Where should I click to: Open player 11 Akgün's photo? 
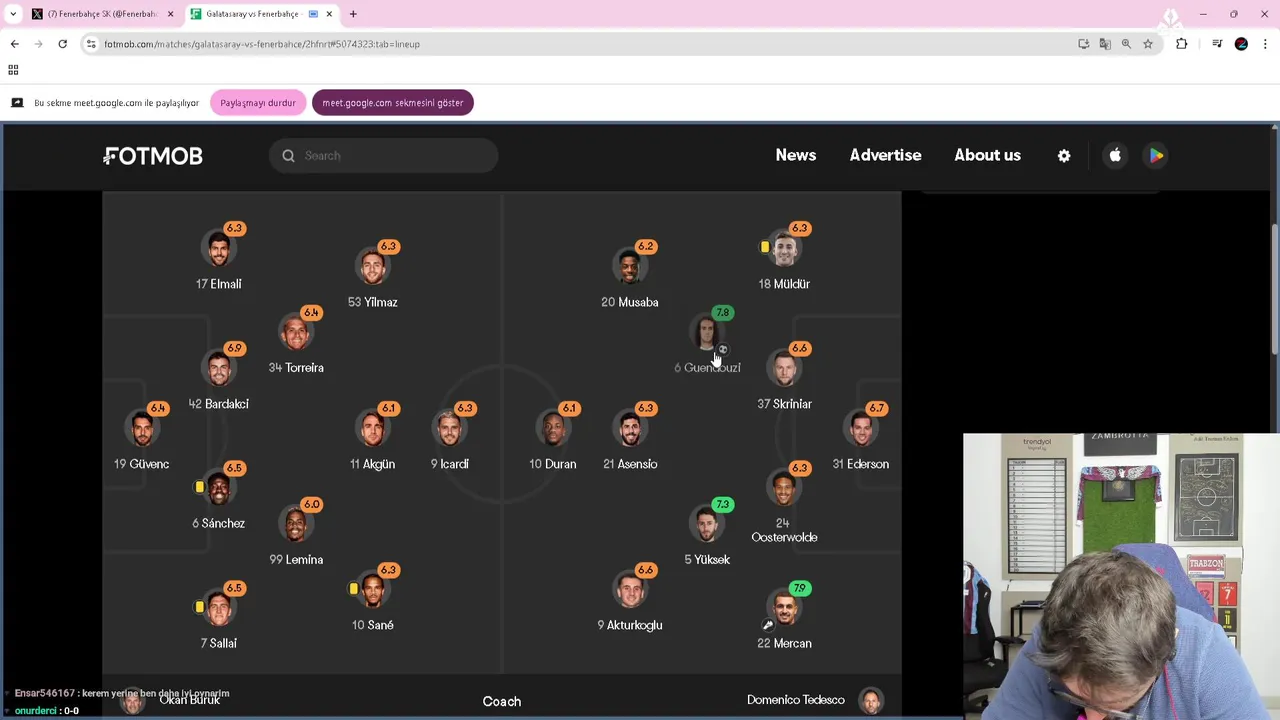tap(373, 429)
